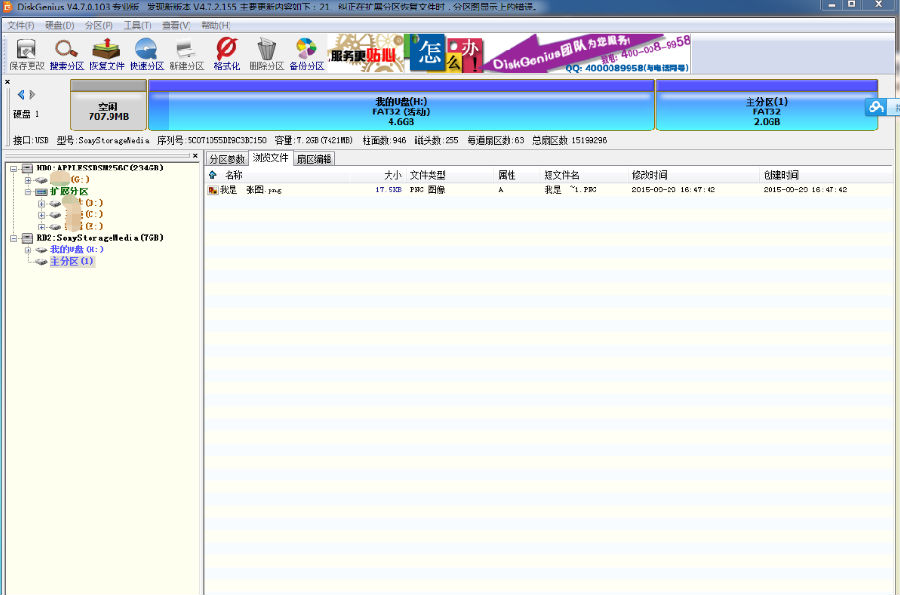Collapse the RD2 SonyStorageMedia node
The image size is (900, 595).
(x=14, y=238)
